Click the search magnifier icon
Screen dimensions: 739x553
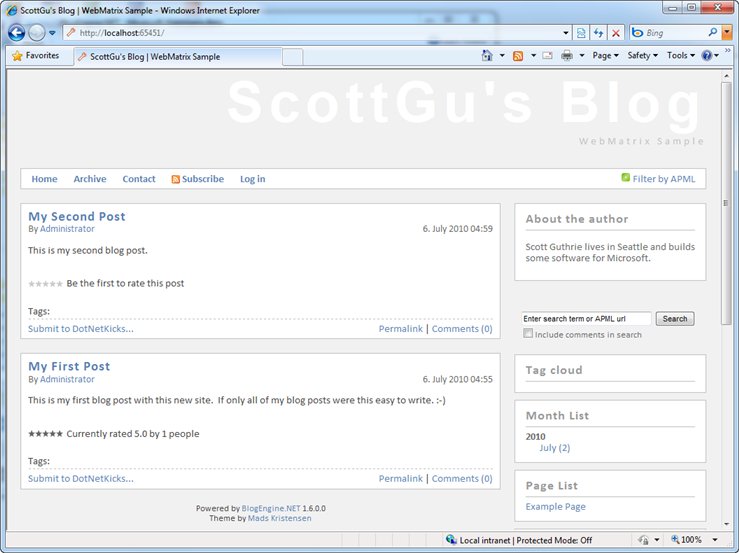(x=713, y=33)
